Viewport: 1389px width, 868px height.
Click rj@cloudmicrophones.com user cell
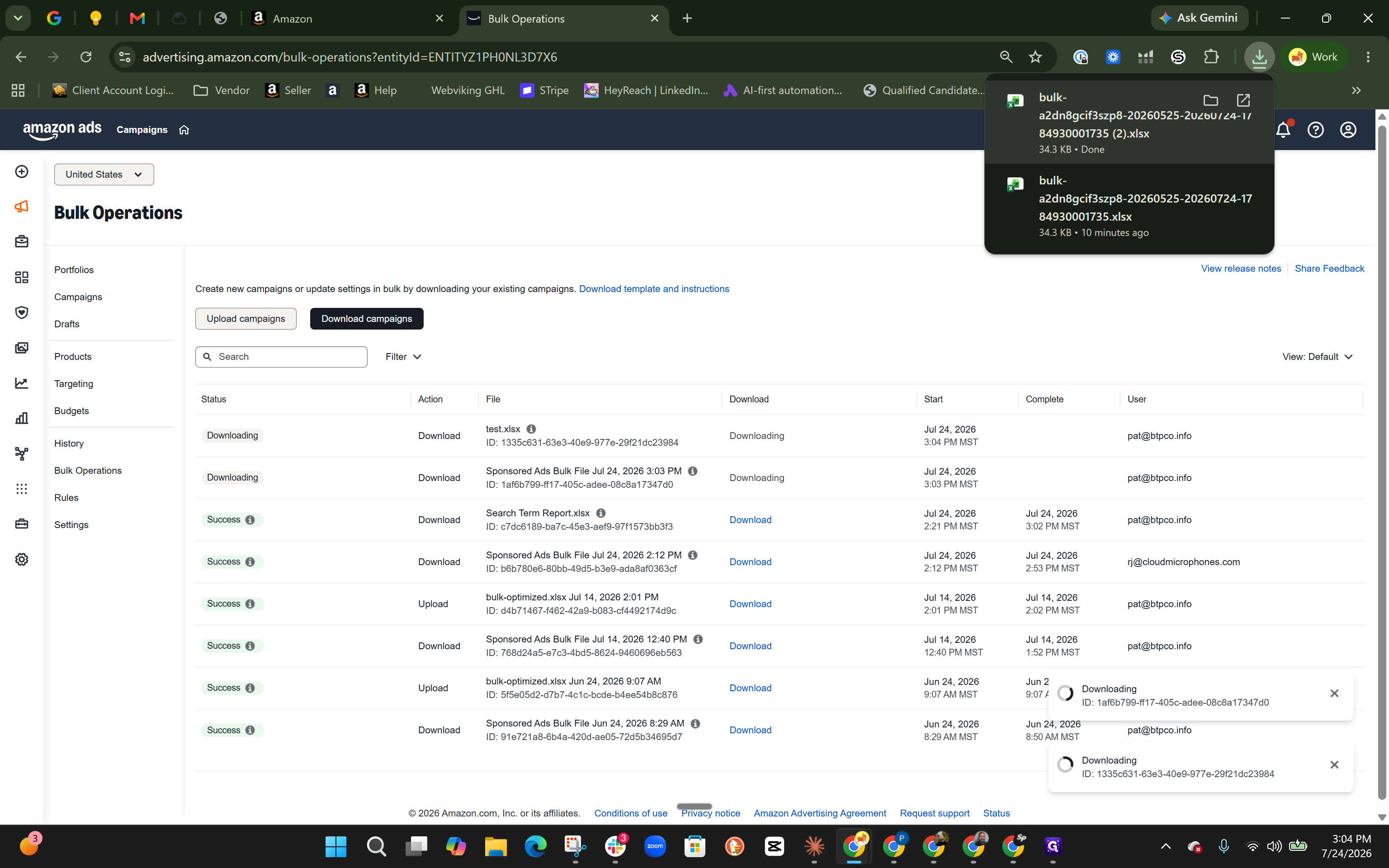coord(1184,562)
